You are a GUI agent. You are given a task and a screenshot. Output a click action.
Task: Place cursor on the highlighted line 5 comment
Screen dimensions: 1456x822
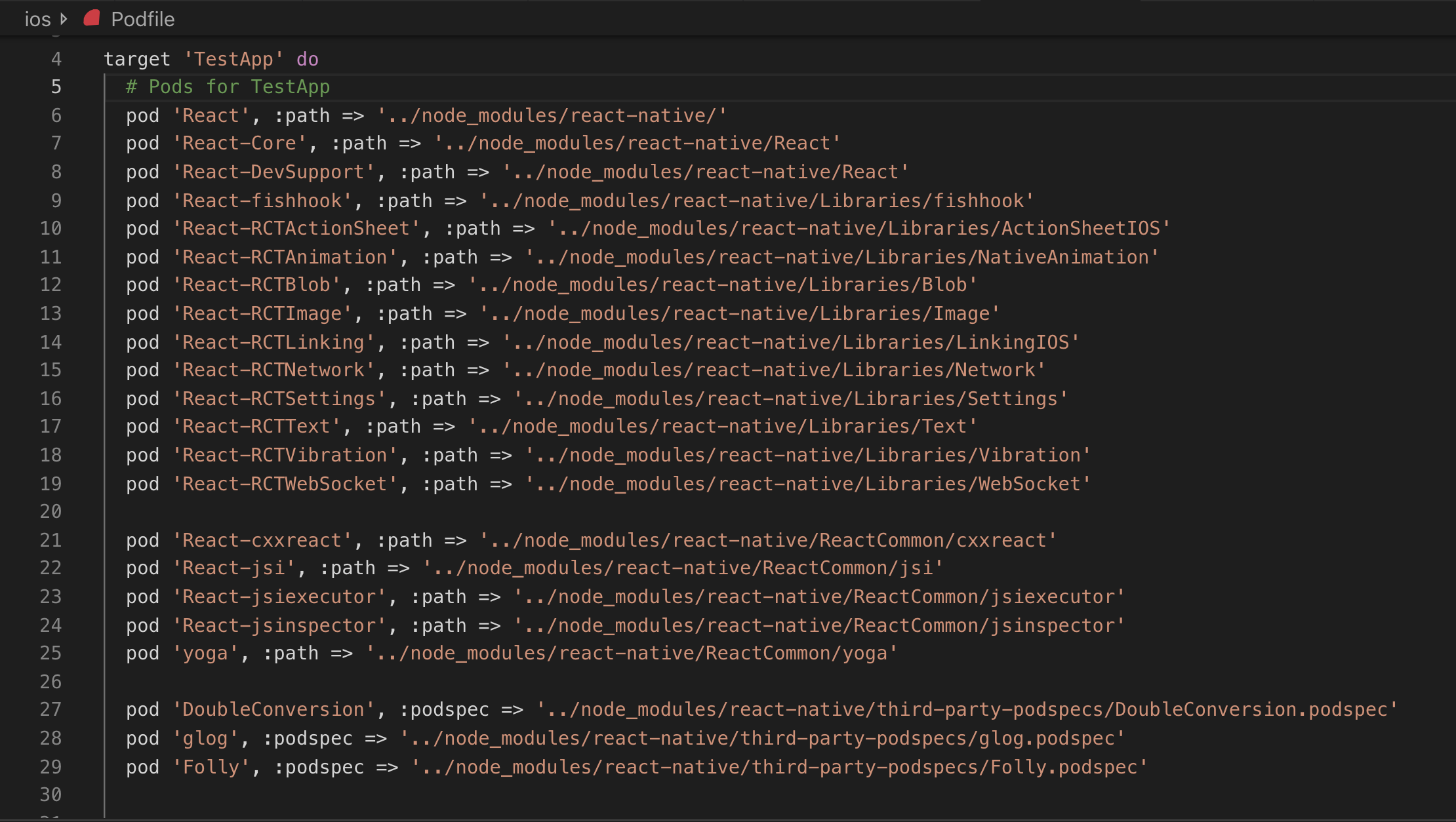pos(226,86)
